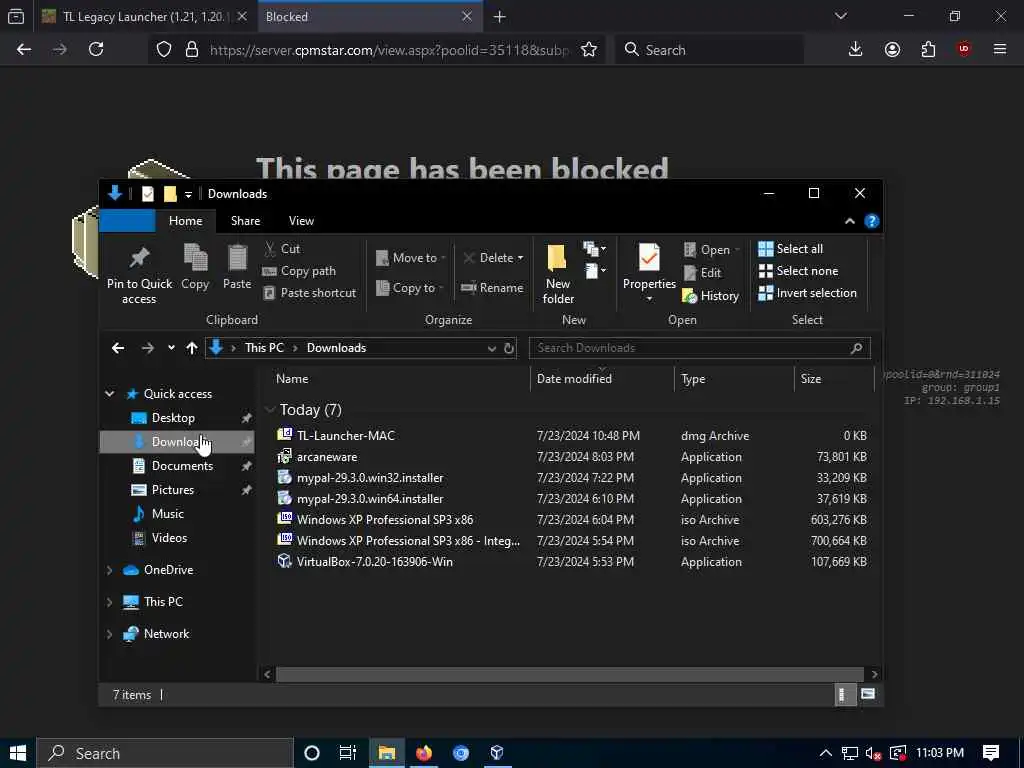Select Pictures in Quick access
The width and height of the screenshot is (1024, 768).
click(172, 490)
